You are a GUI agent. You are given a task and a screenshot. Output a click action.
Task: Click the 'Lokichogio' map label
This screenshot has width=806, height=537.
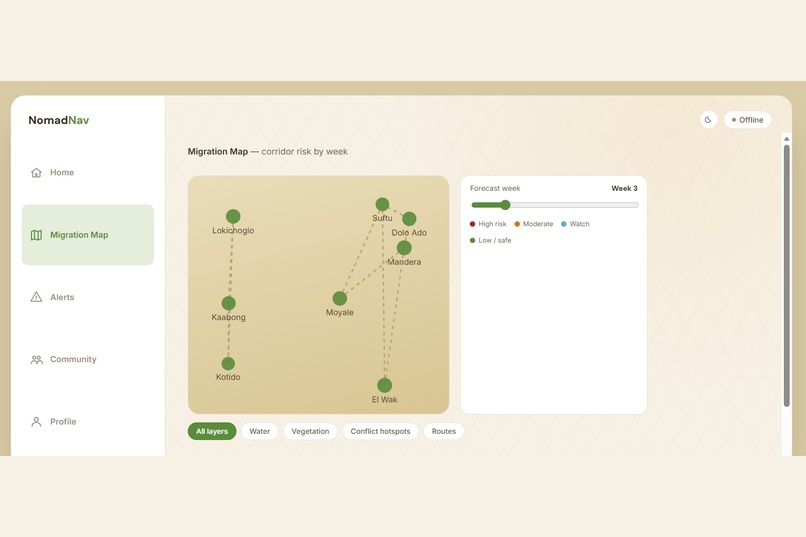(233, 231)
